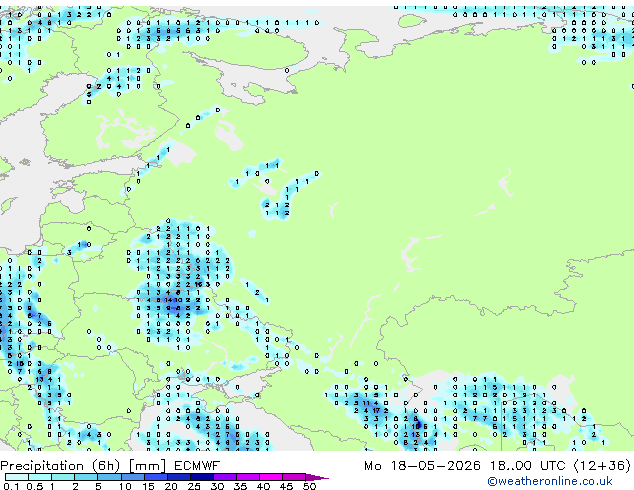
Task: Select the 30–35 mm purple legend swatch
Action: 224,477
